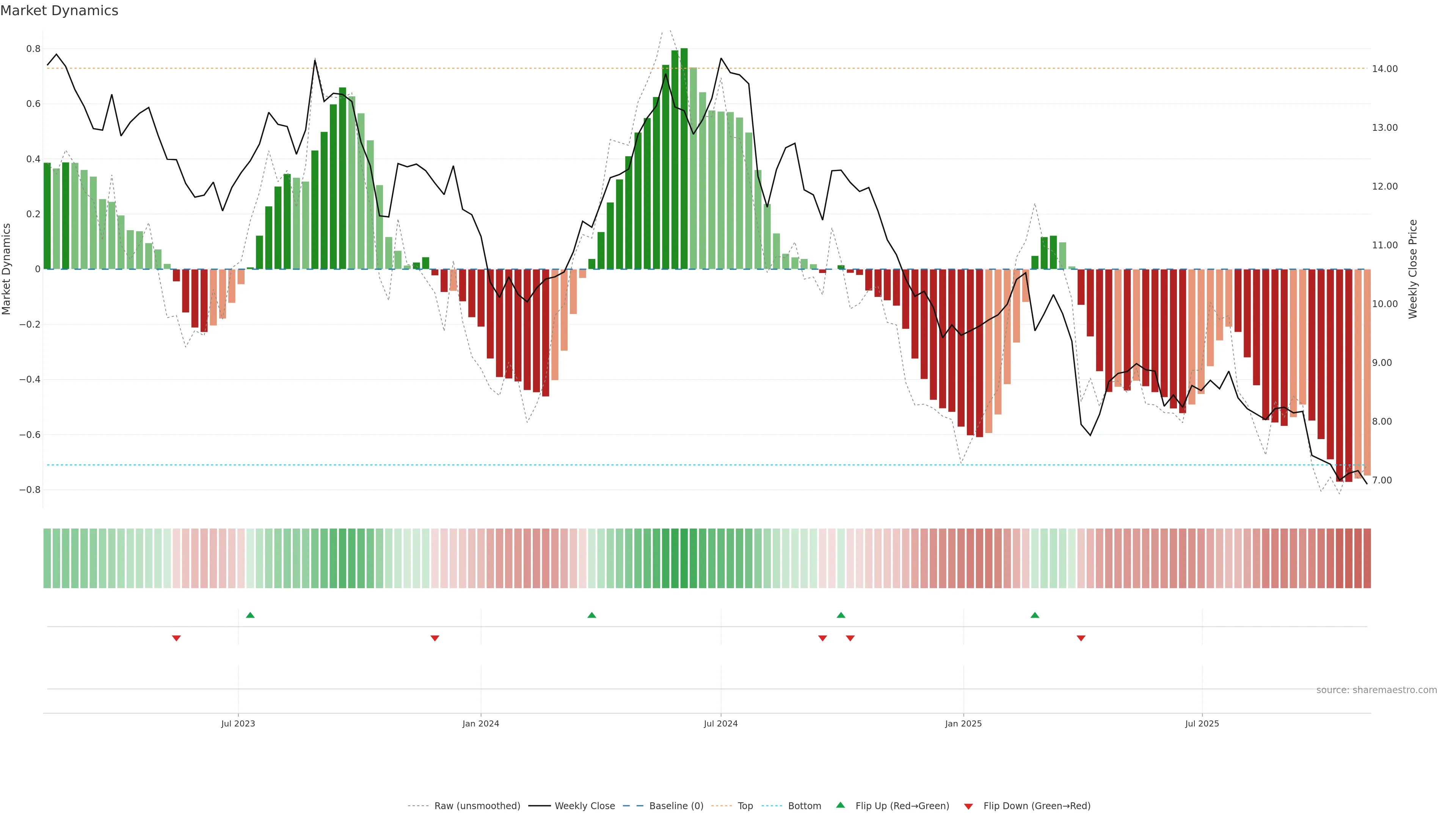The height and width of the screenshot is (819, 1456).
Task: Click the green flip-up marker just after Jul 2023
Action: pos(250,615)
